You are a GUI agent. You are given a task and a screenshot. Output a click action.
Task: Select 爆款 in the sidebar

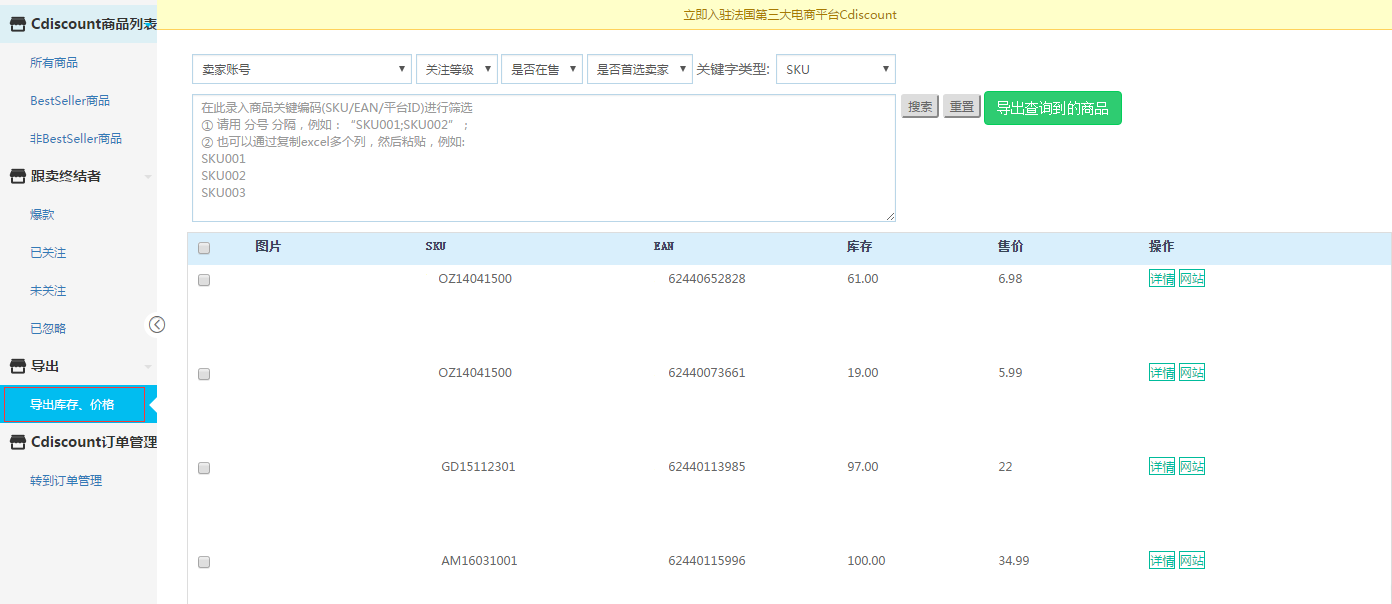click(x=42, y=214)
